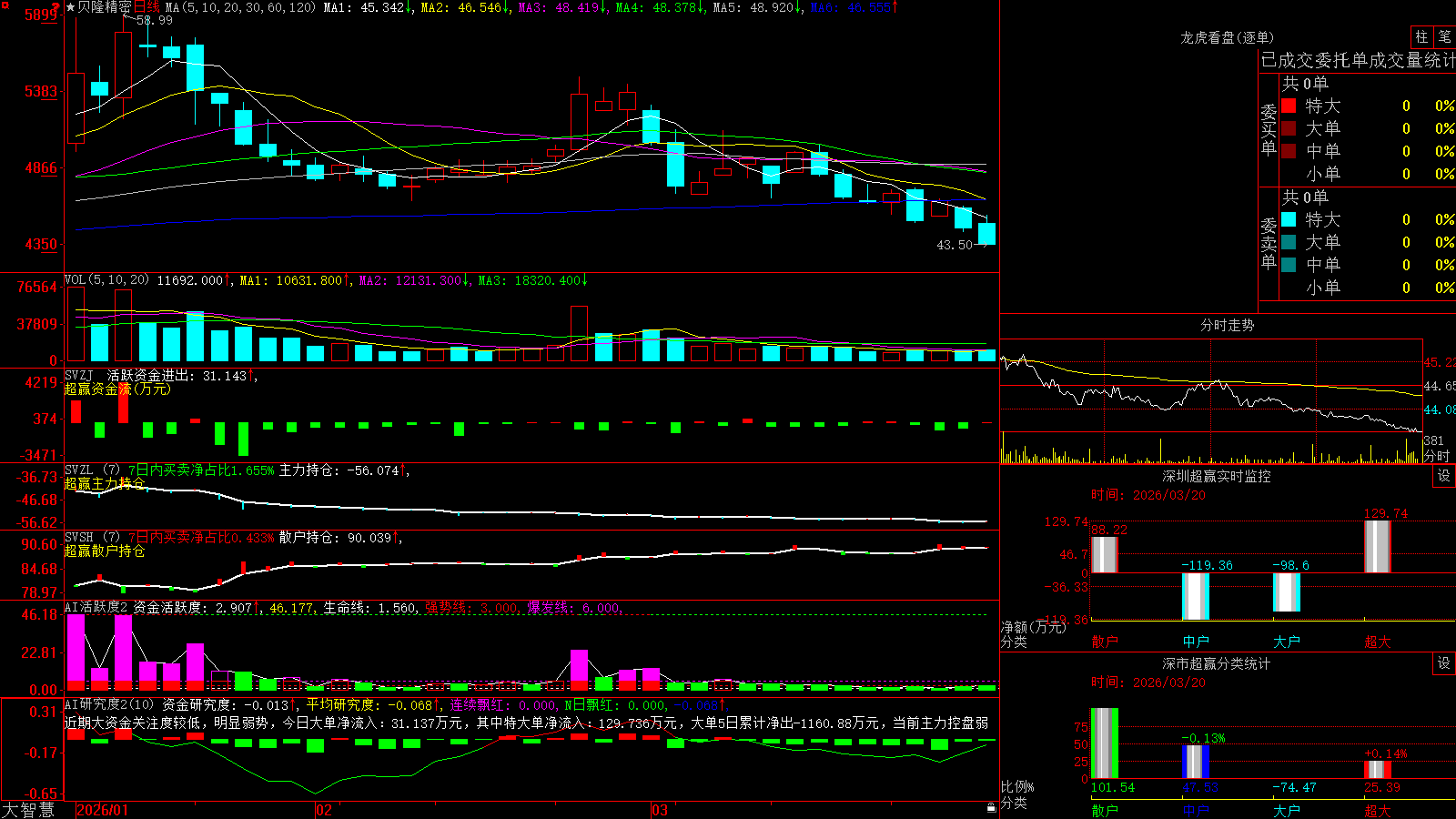Select the 散户 category under real-time monitor chart
Image resolution: width=1456 pixels, height=819 pixels.
tap(1105, 642)
